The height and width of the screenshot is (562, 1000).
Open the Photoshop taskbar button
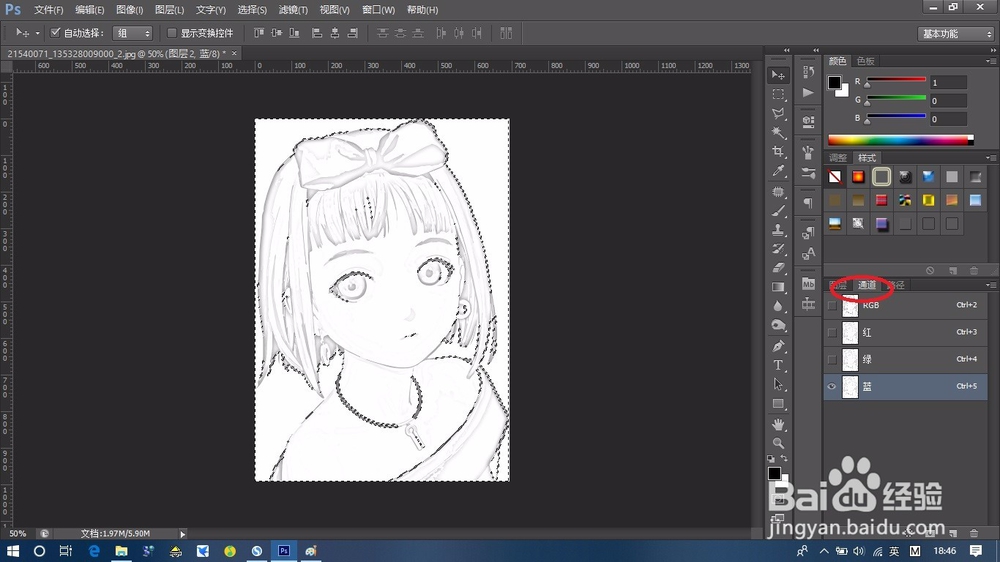click(284, 551)
